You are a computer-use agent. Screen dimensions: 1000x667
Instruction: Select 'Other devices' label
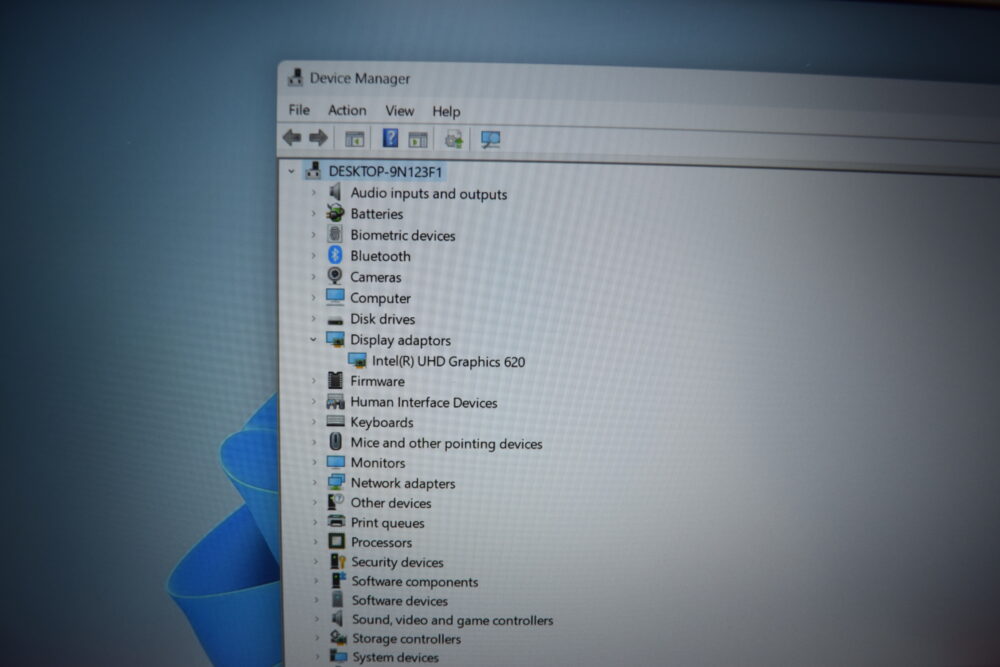(391, 503)
